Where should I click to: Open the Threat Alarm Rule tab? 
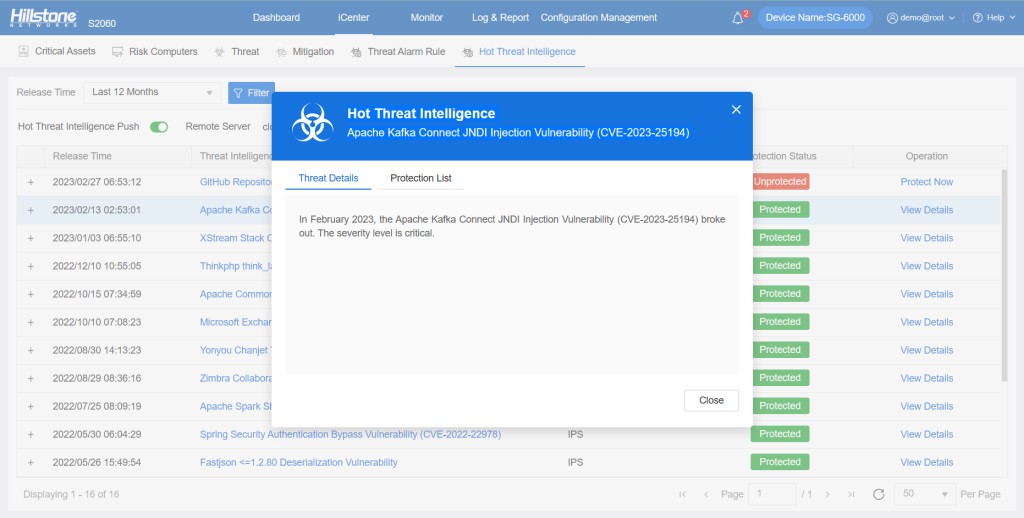pyautogui.click(x=398, y=52)
